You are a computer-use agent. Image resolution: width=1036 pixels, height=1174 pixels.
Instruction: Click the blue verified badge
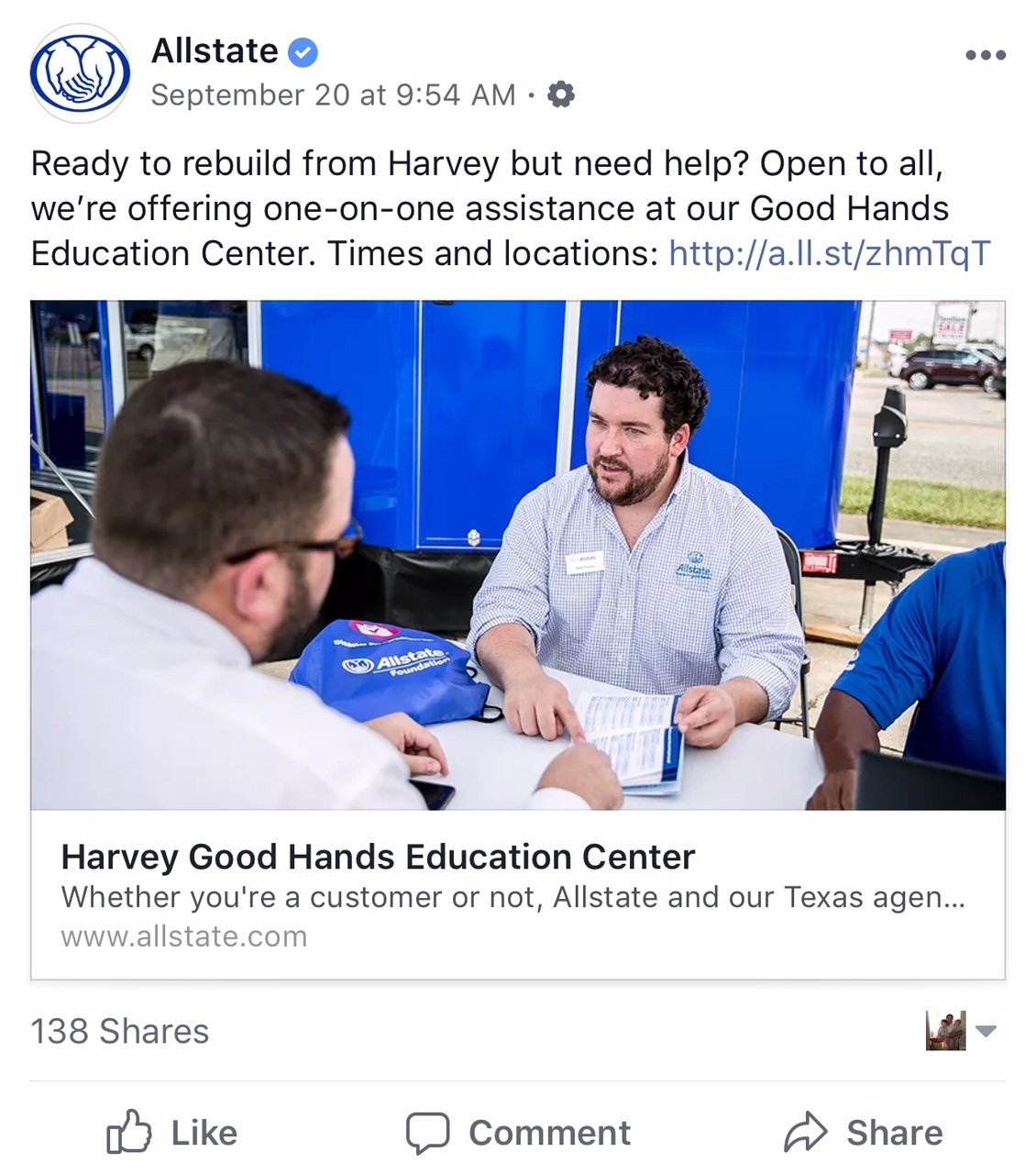303,52
